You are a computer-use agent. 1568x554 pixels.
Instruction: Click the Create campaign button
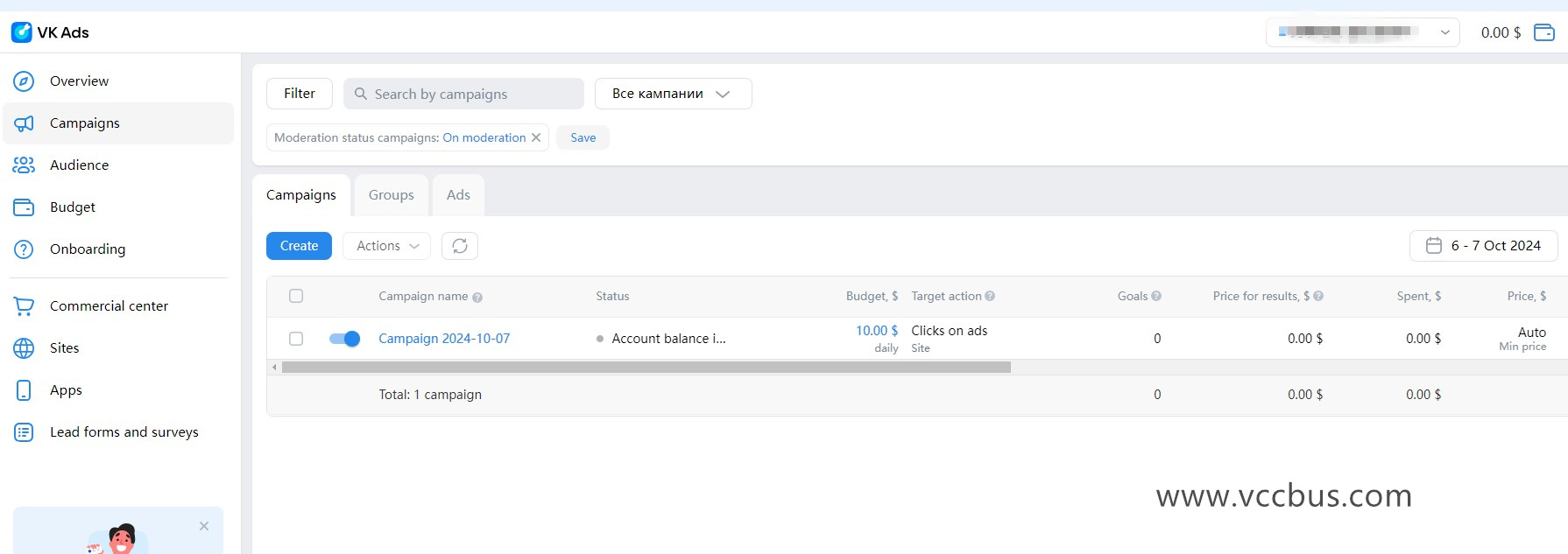pos(299,246)
